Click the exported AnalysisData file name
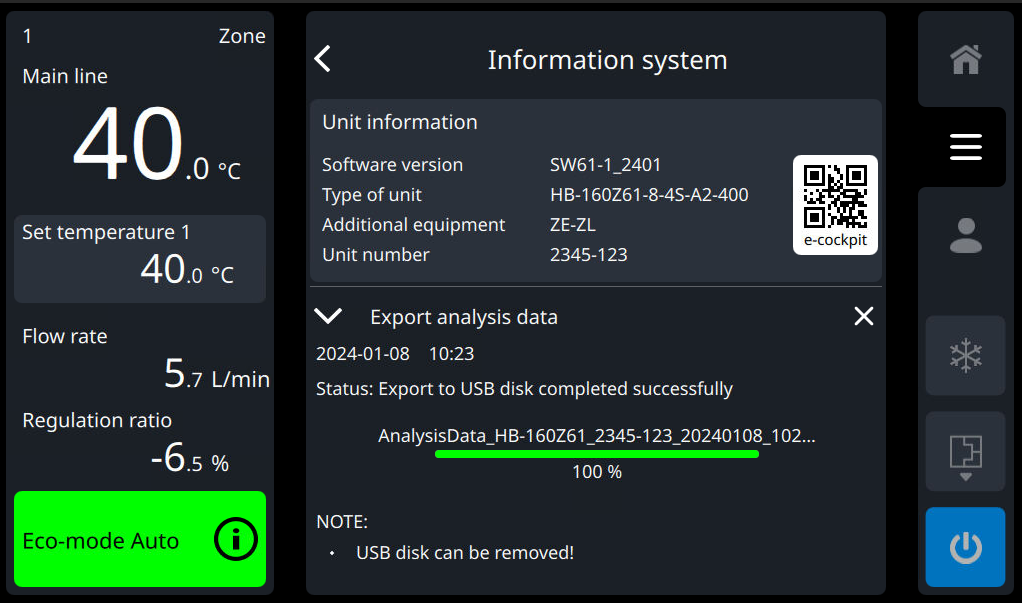This screenshot has height=603, width=1022. tap(597, 436)
